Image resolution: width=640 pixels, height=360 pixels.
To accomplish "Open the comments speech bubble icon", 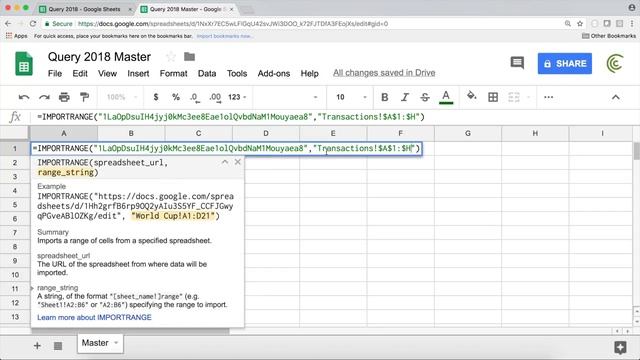I will (517, 63).
